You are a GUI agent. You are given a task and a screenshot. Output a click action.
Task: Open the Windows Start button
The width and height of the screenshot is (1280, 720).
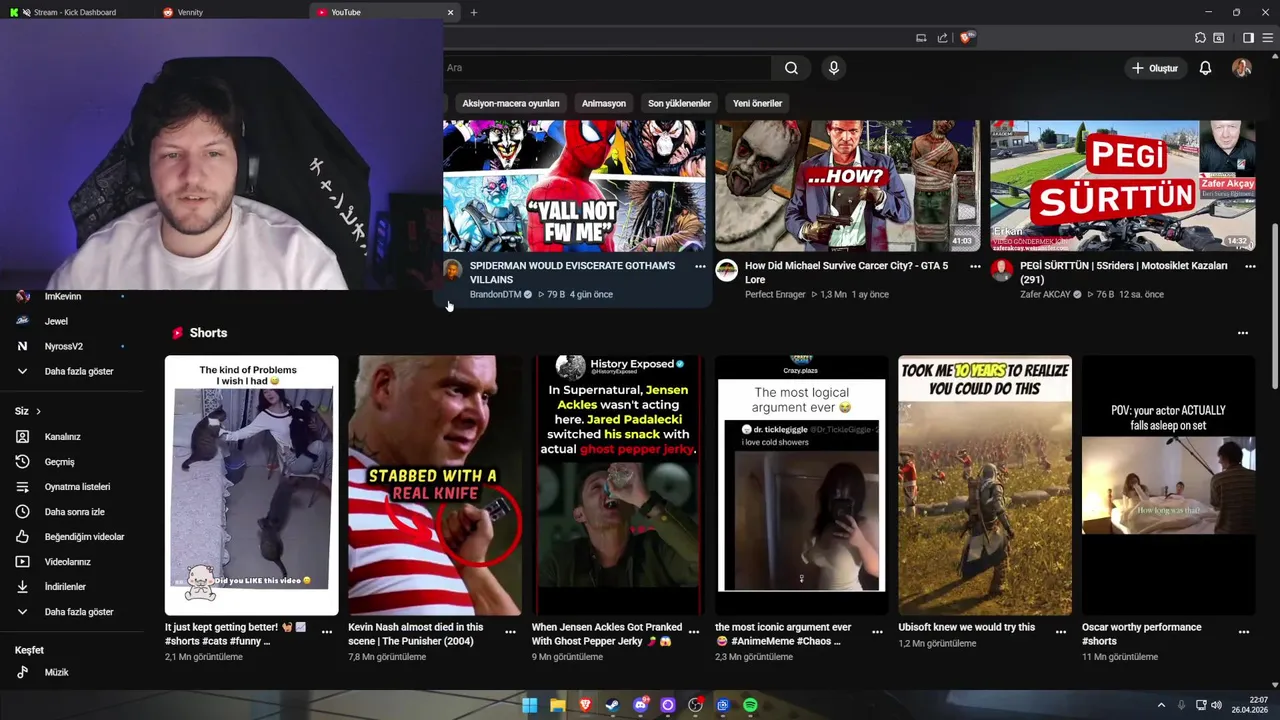[530, 705]
